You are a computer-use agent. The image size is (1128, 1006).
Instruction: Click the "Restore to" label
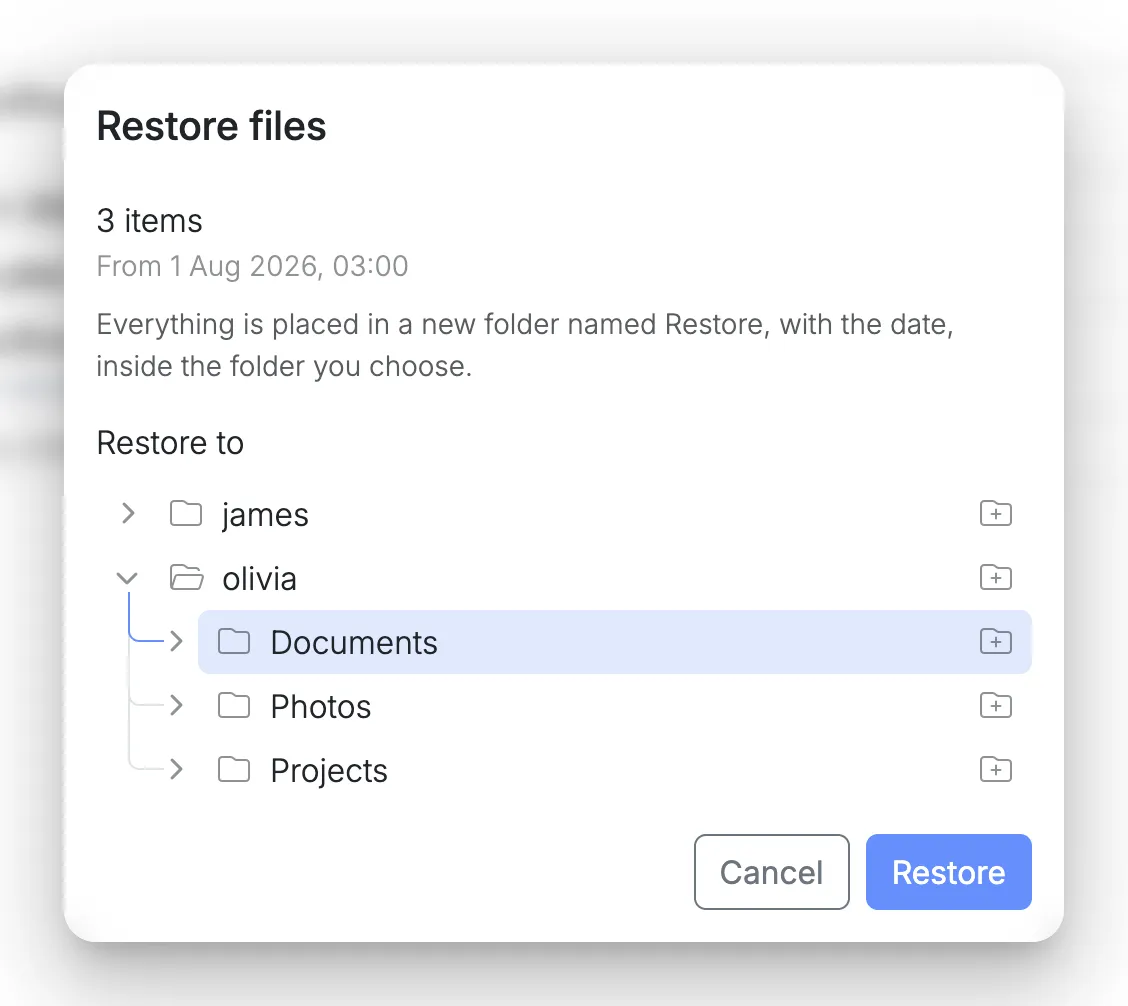(x=170, y=443)
